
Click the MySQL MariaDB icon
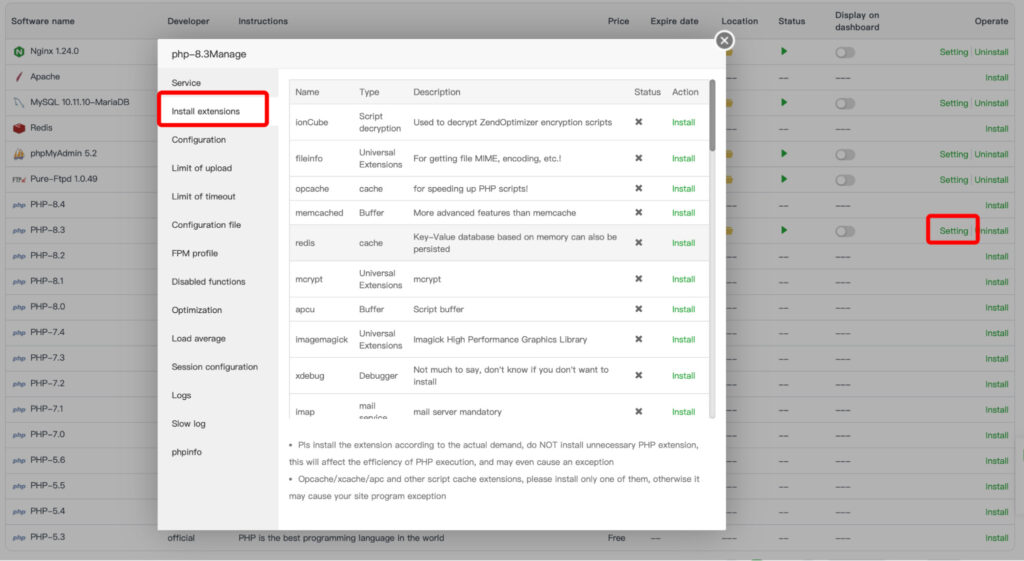[x=19, y=102]
